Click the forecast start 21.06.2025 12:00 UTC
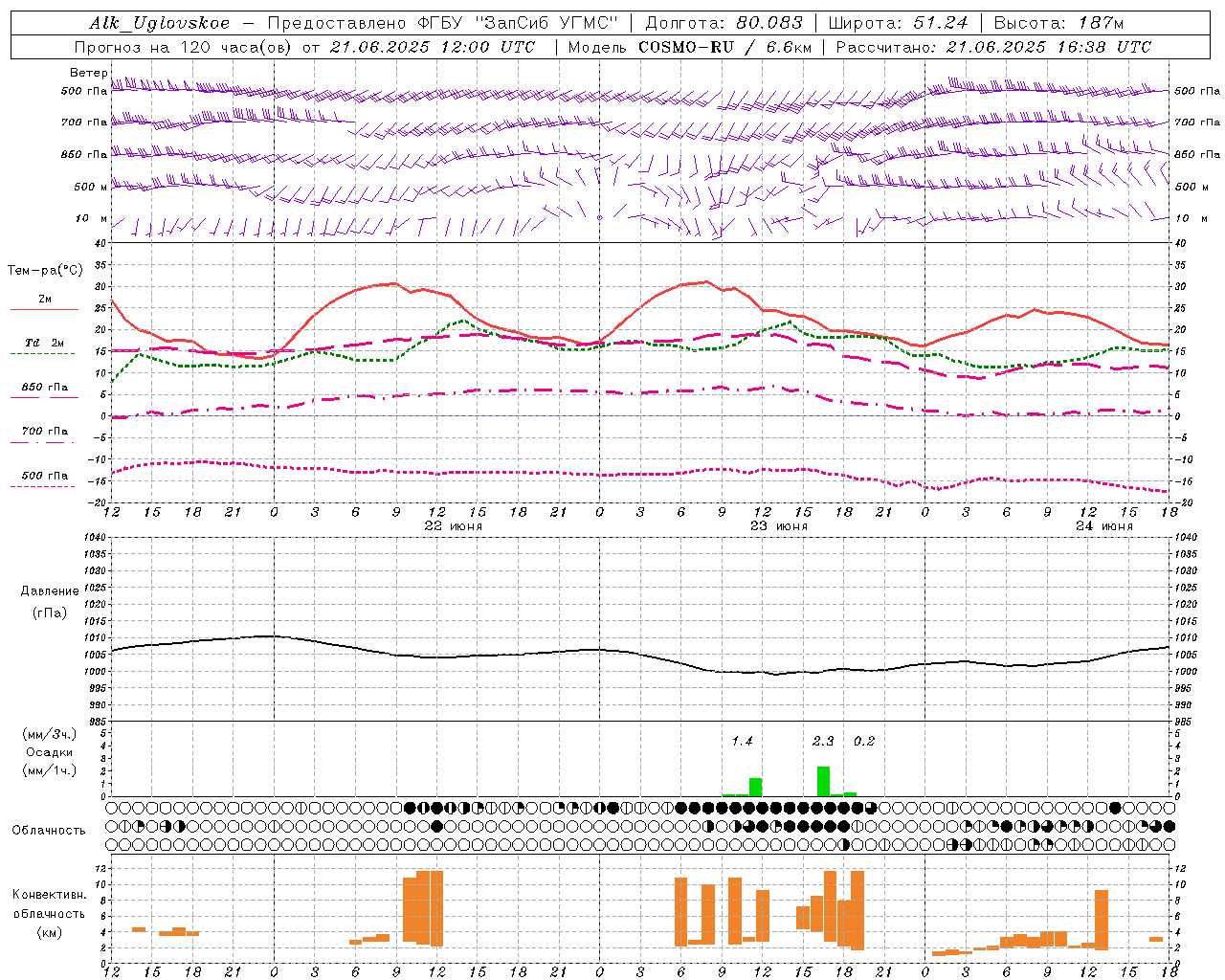The height and width of the screenshot is (980, 1225). coord(433,47)
